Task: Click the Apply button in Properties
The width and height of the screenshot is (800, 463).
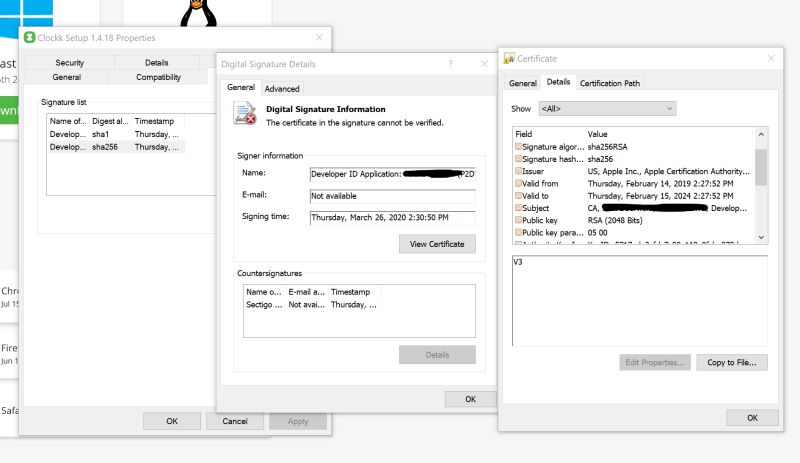Action: (x=298, y=421)
